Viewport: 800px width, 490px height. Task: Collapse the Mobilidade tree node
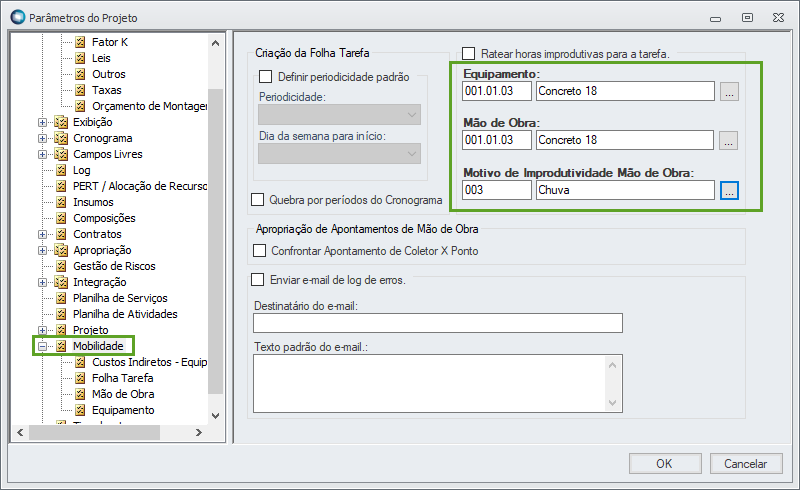pyautogui.click(x=43, y=346)
